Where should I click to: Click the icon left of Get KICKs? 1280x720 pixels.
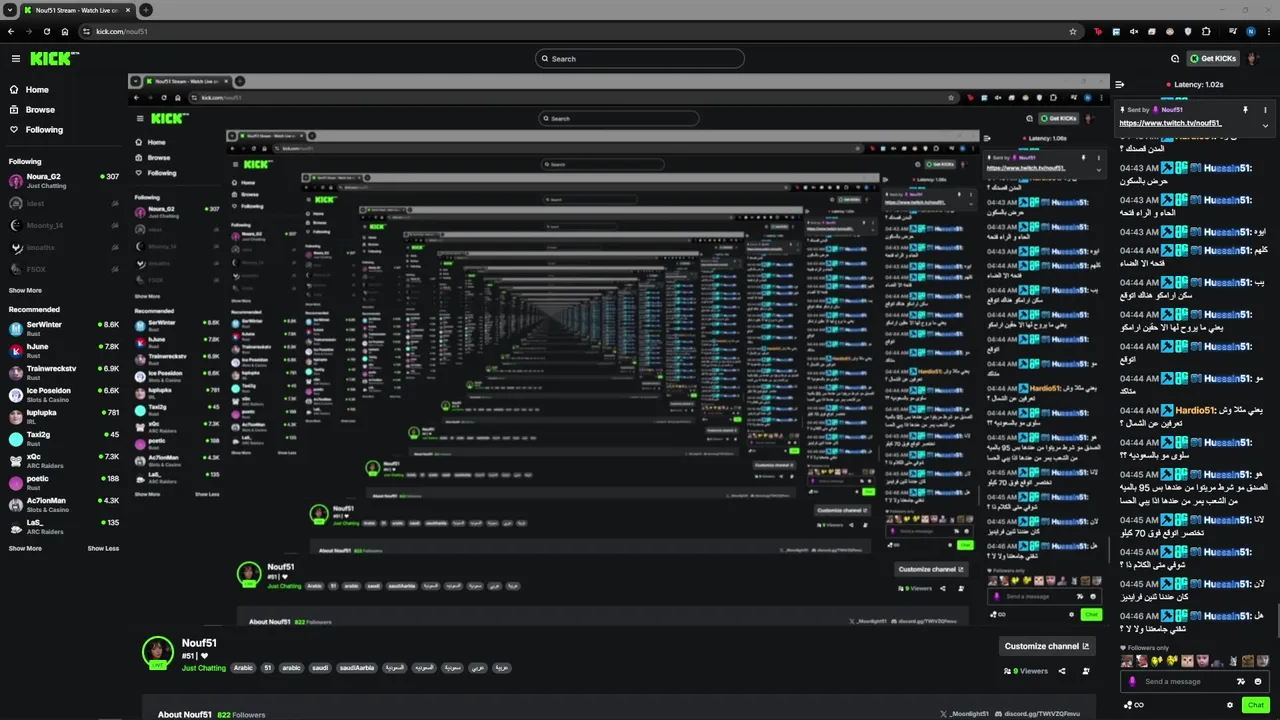(x=1175, y=59)
